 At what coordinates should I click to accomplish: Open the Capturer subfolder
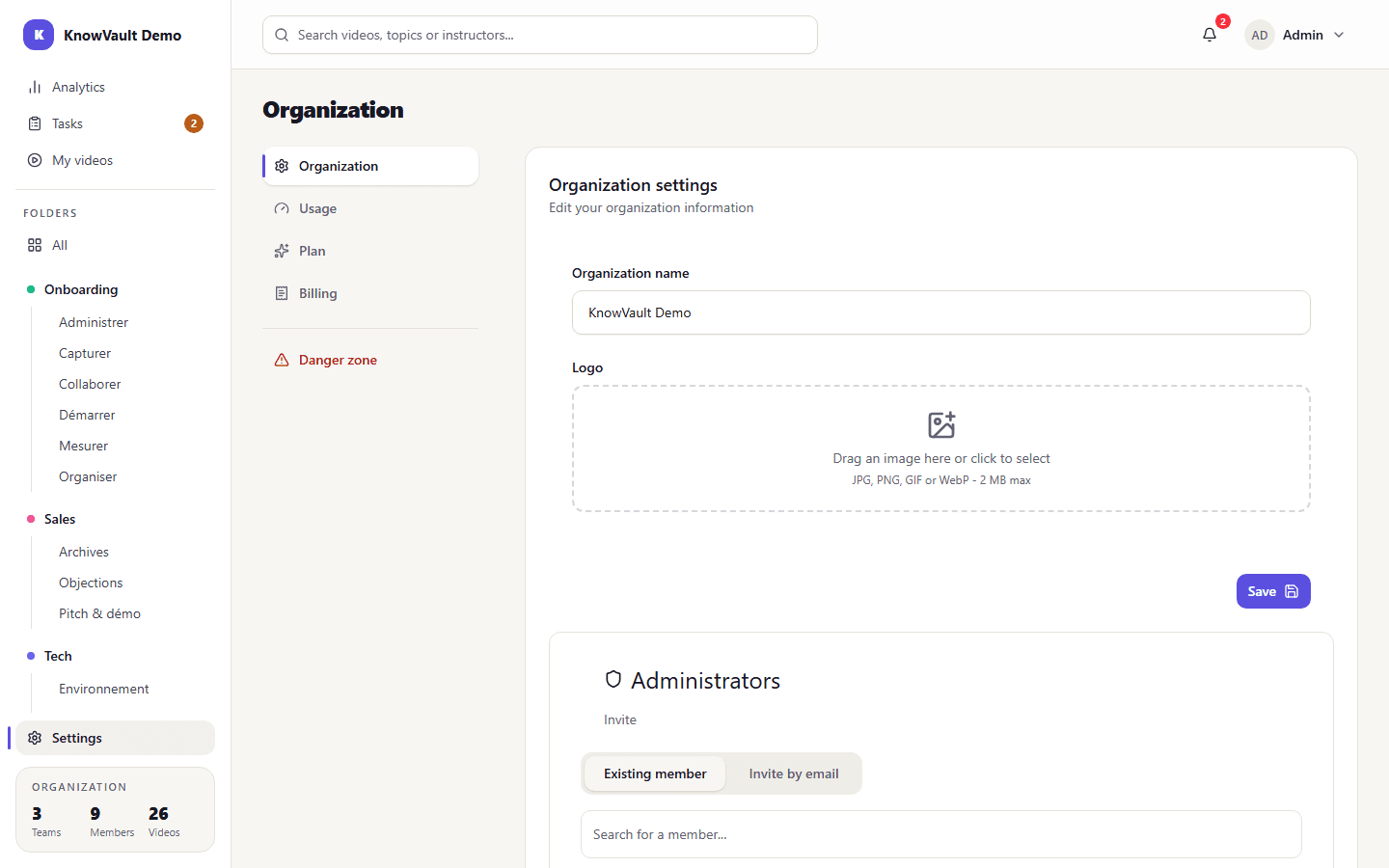pyautogui.click(x=85, y=353)
